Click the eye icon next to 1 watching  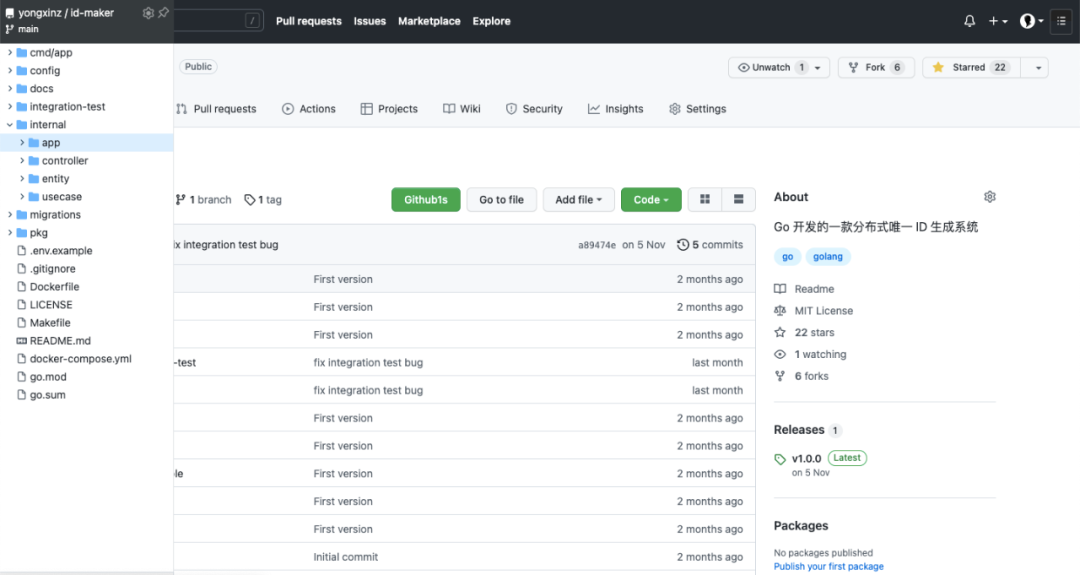pyautogui.click(x=780, y=354)
